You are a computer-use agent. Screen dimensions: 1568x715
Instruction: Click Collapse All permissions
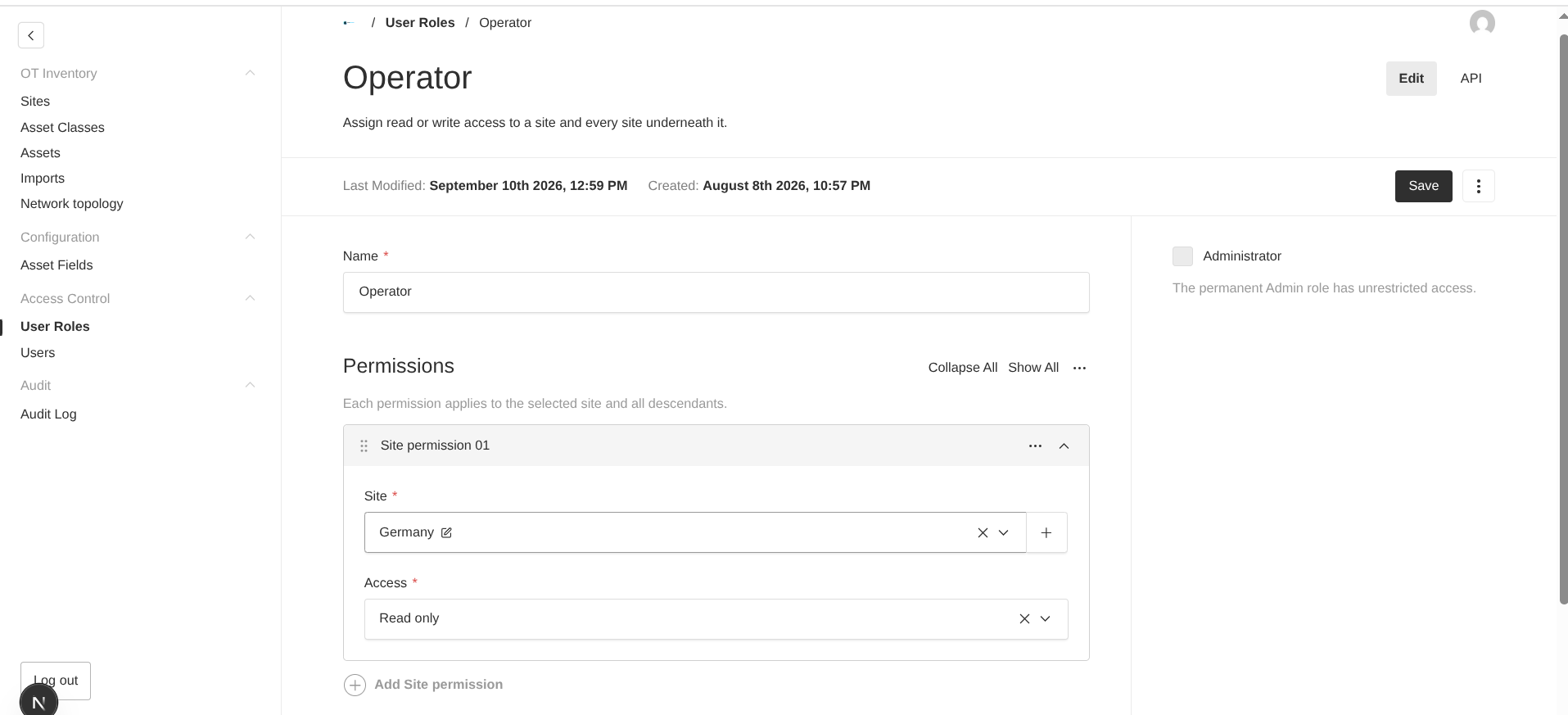963,368
